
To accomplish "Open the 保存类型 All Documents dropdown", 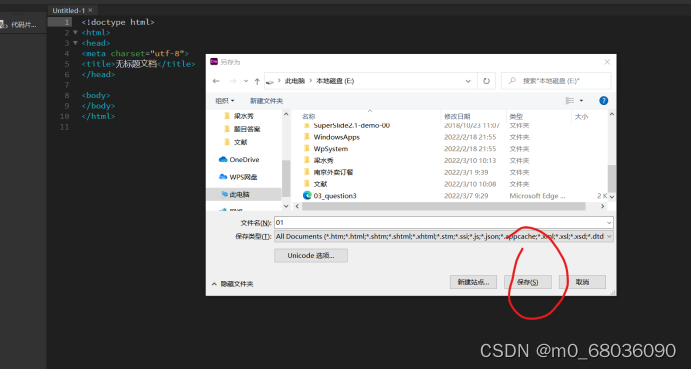I will (444, 237).
